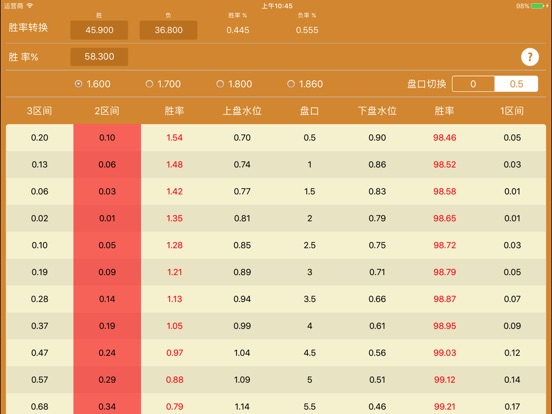This screenshot has height=414, width=552.
Task: Click 3区间 cell 0.19
Action: coord(39,272)
